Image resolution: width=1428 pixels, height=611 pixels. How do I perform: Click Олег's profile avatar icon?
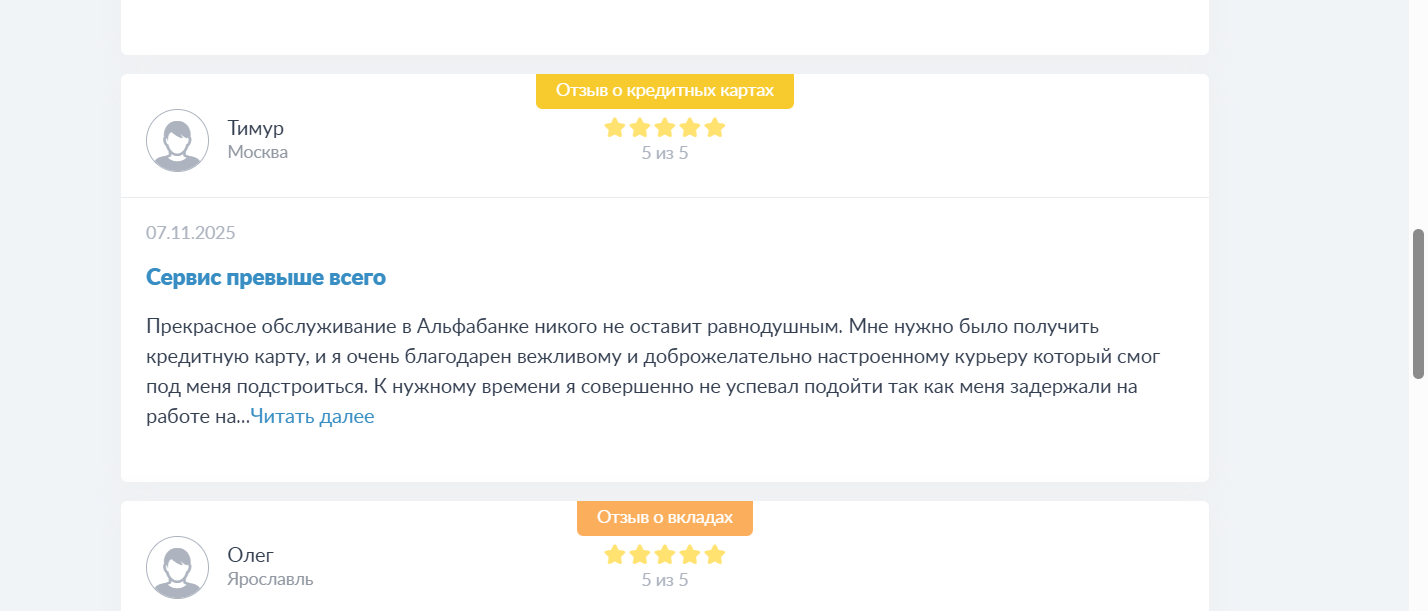pos(177,567)
